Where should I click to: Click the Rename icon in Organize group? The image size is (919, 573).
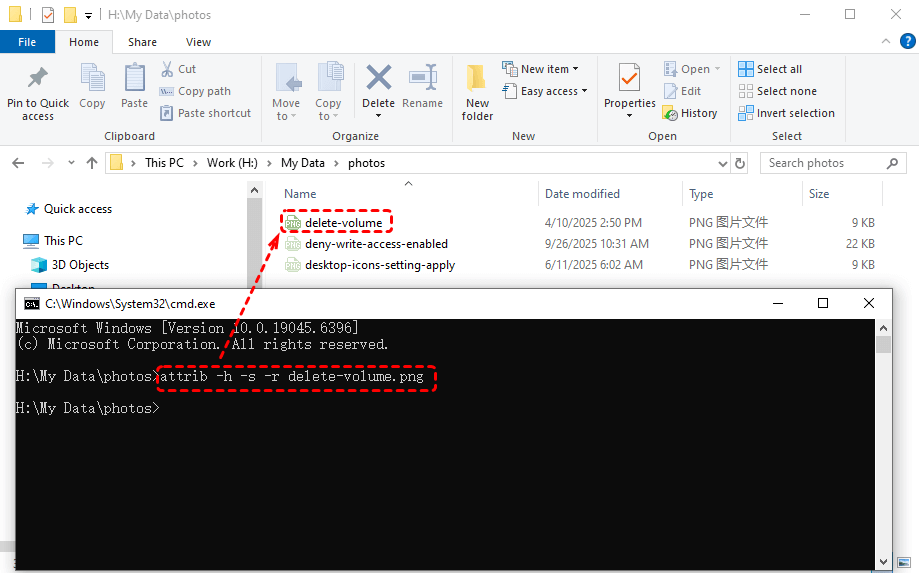pos(422,78)
